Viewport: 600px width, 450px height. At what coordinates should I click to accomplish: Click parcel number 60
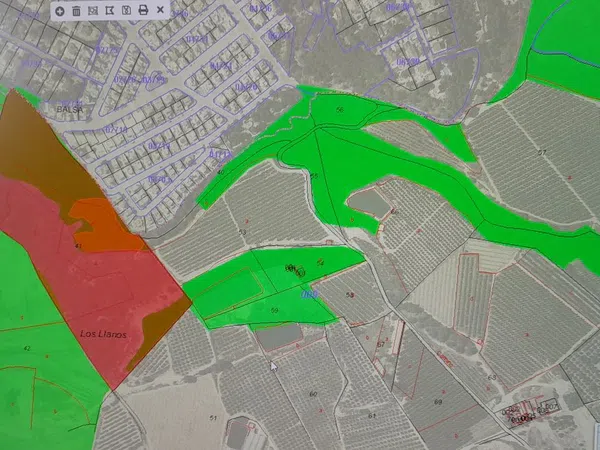(312, 394)
